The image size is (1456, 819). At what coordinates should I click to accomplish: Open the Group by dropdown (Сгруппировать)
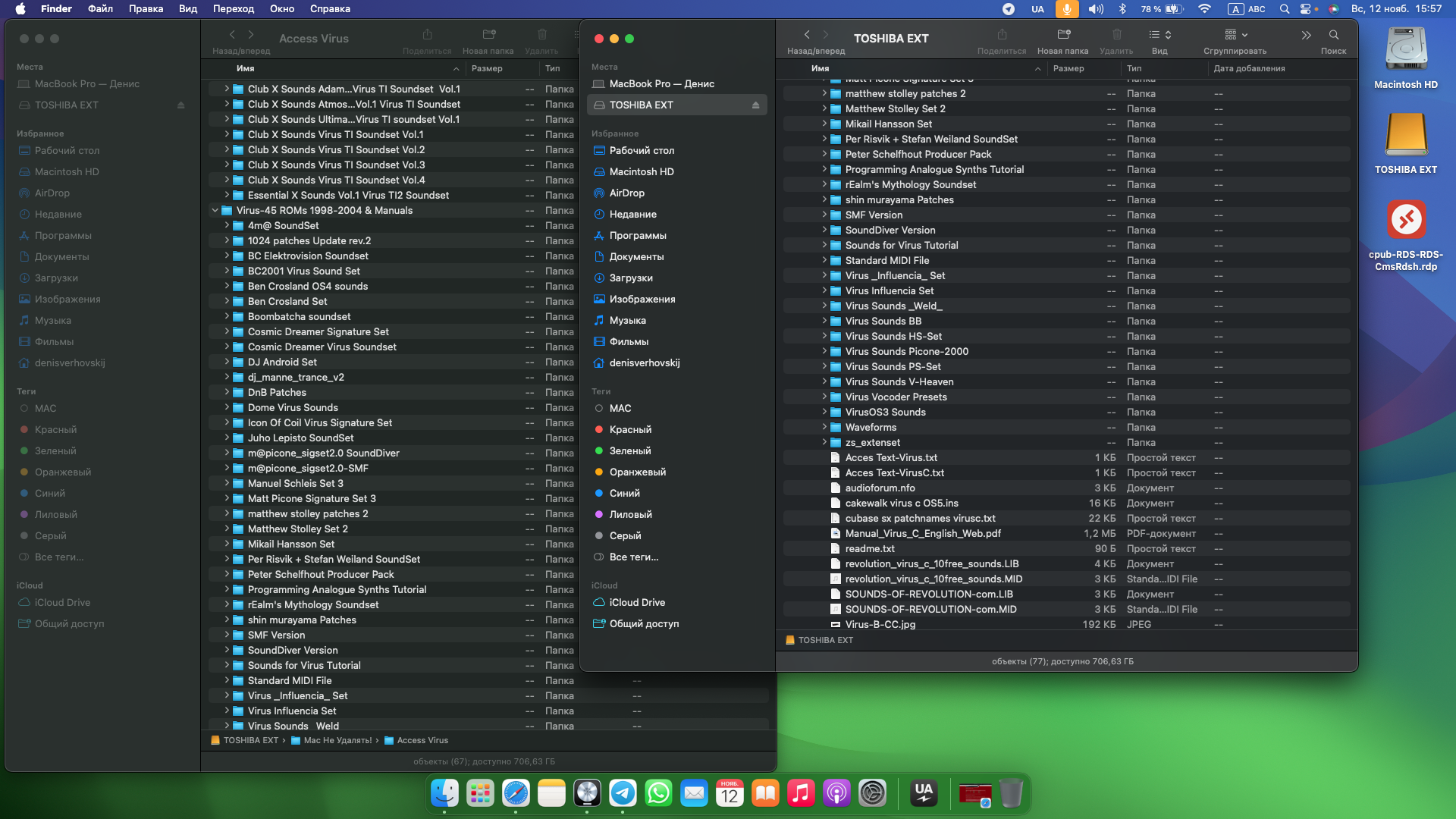pos(1235,35)
